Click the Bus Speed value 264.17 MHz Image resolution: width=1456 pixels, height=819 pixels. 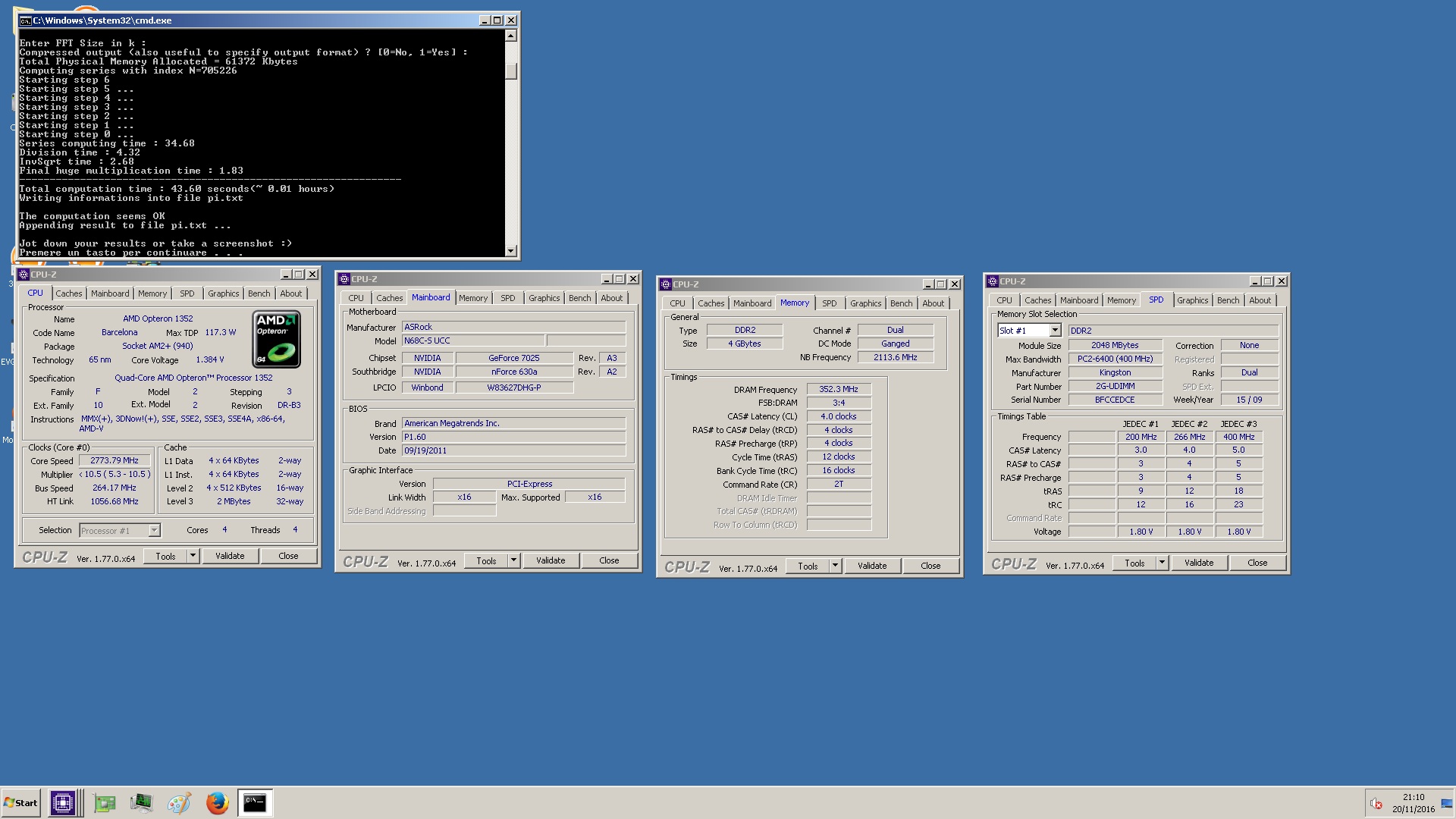115,488
